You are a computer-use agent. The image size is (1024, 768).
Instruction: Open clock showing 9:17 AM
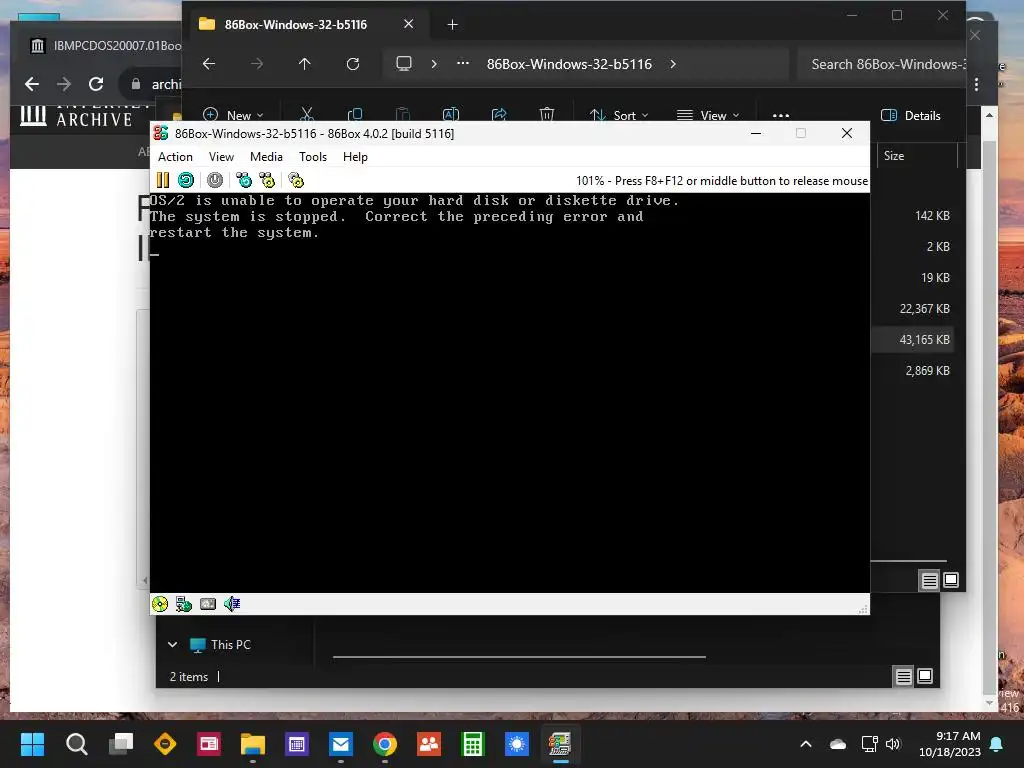tap(950, 744)
